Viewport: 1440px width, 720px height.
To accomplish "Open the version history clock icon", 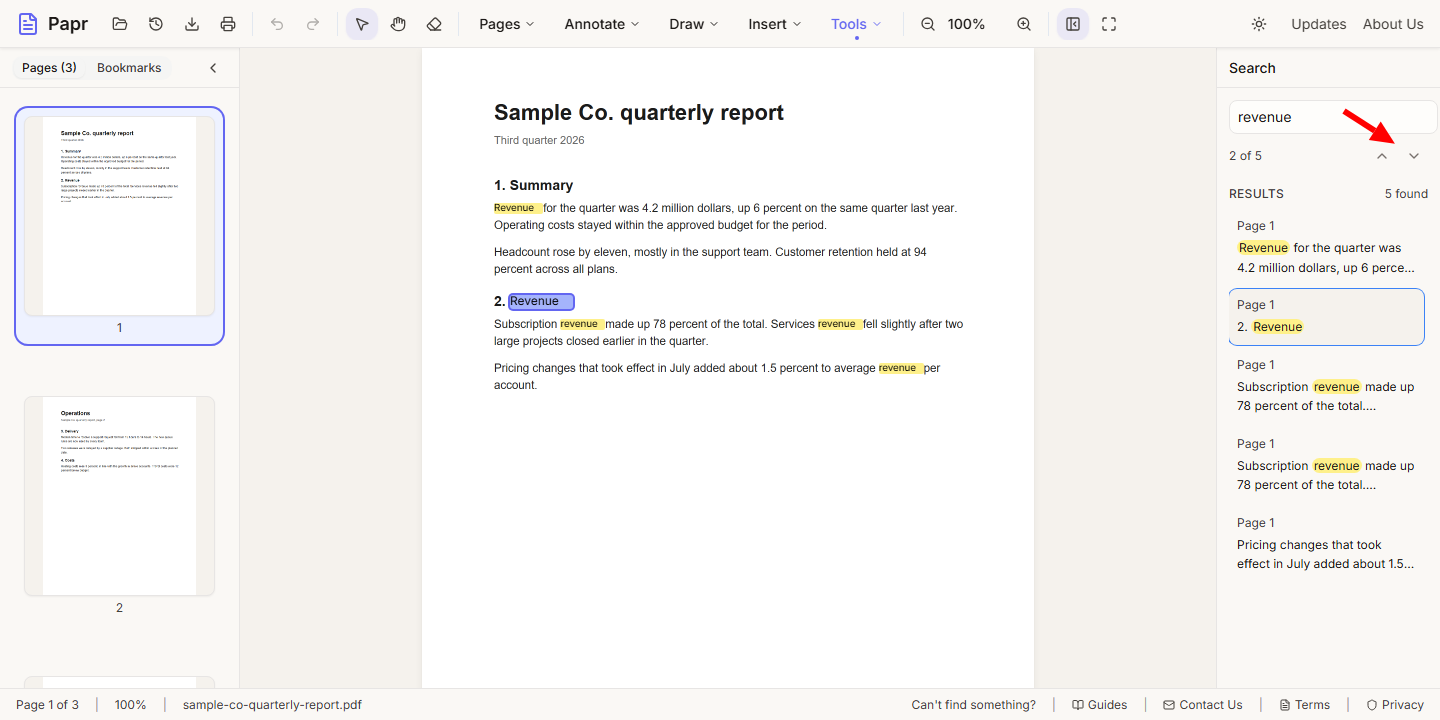I will (156, 24).
